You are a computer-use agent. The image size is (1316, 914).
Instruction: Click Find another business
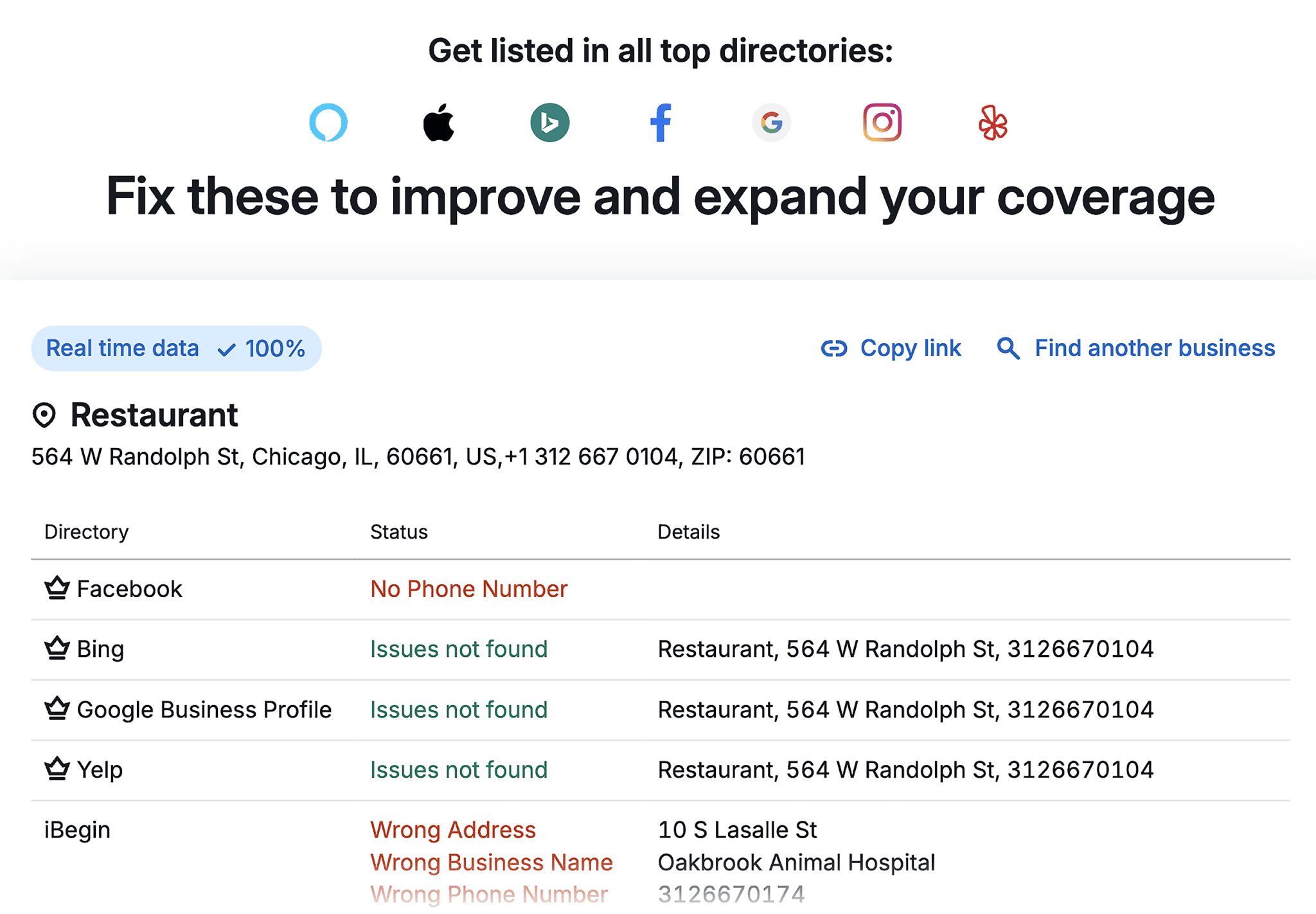tap(1153, 348)
